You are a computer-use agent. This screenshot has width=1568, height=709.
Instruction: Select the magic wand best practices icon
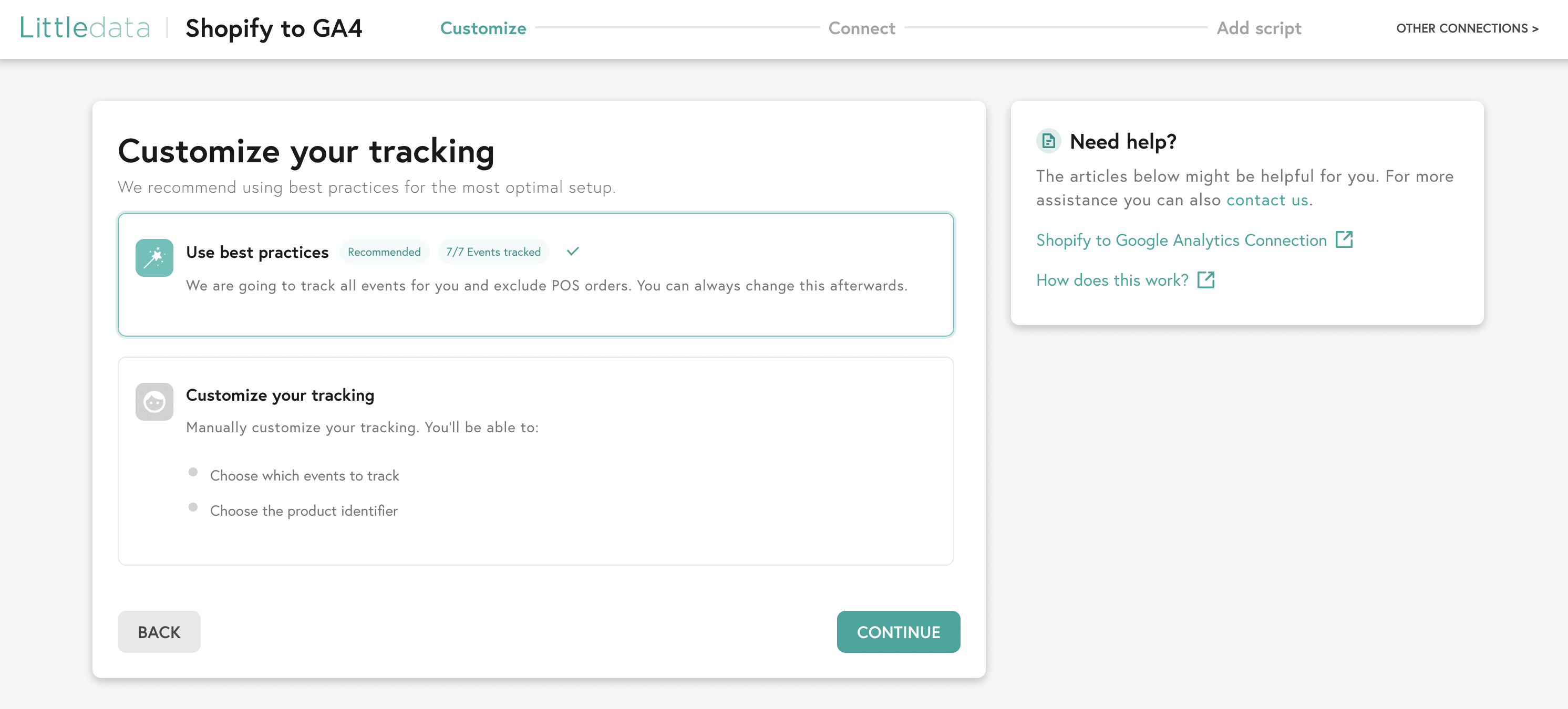coord(154,257)
